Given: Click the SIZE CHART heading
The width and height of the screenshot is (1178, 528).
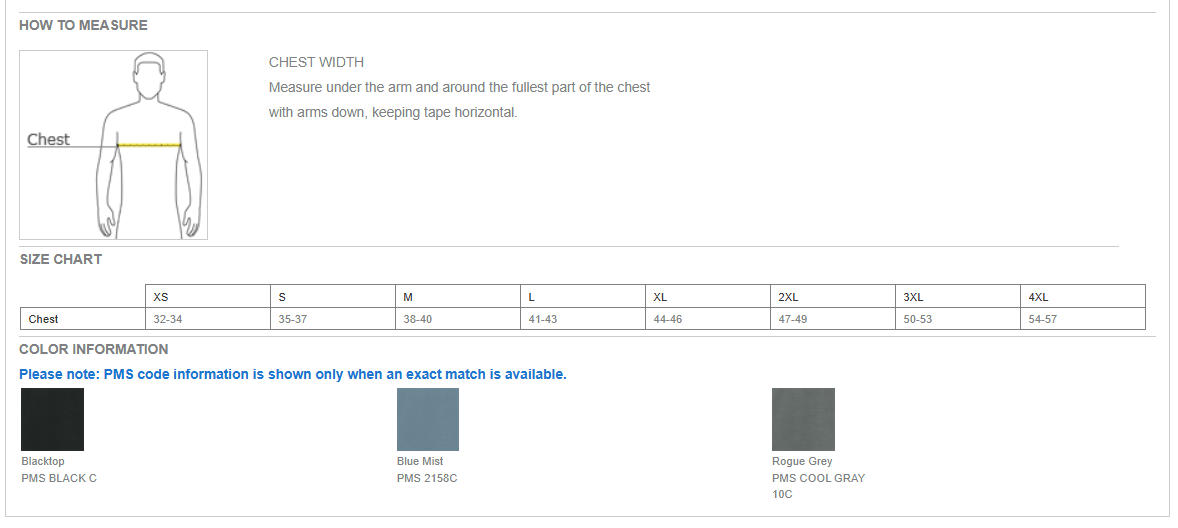Looking at the screenshot, I should click(x=61, y=259).
